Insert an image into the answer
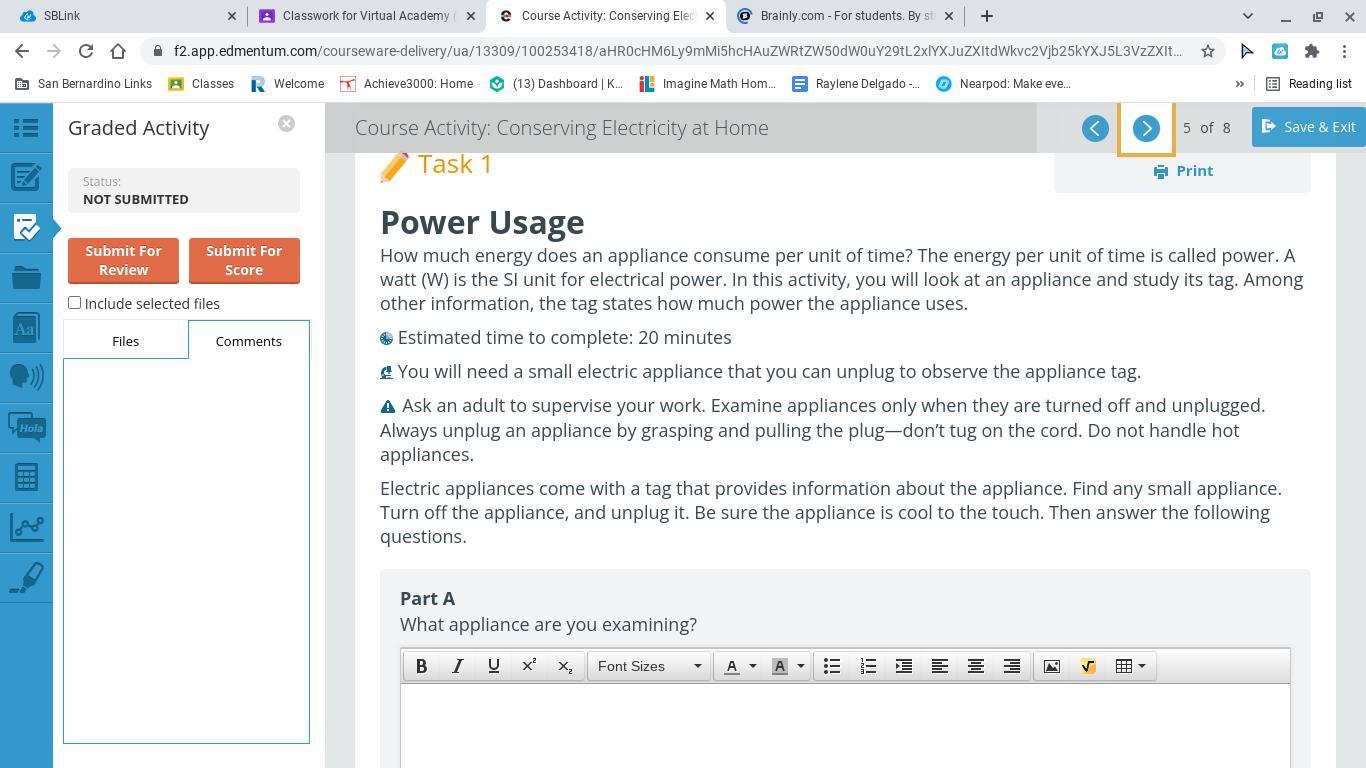 [x=1051, y=666]
